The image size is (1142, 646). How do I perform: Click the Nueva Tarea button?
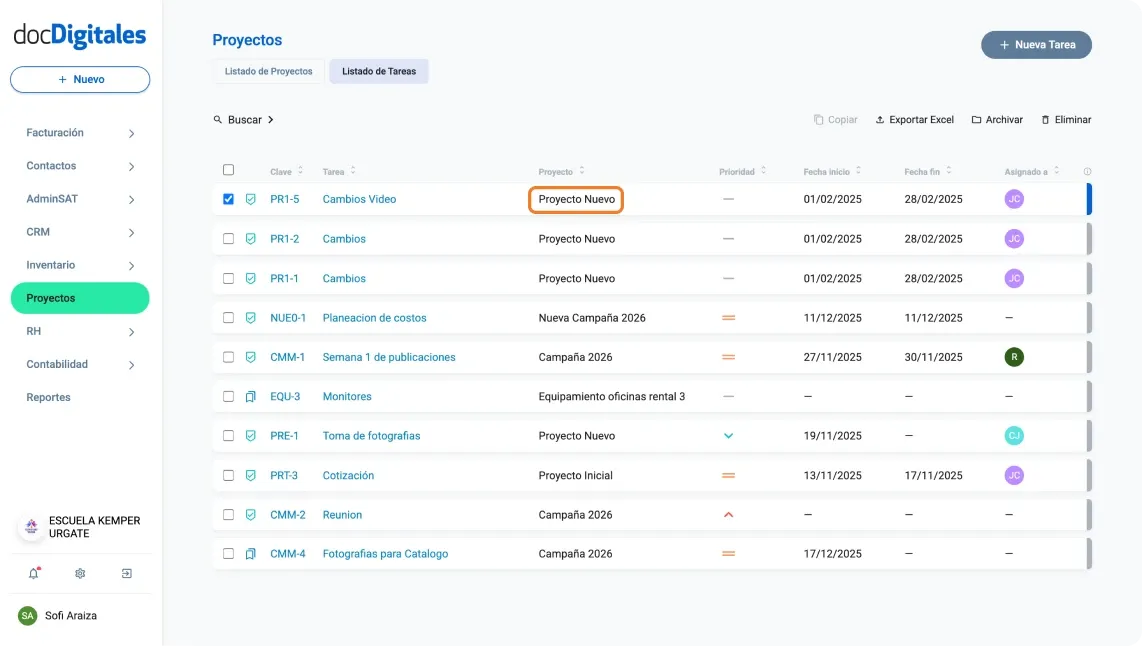pos(1036,44)
